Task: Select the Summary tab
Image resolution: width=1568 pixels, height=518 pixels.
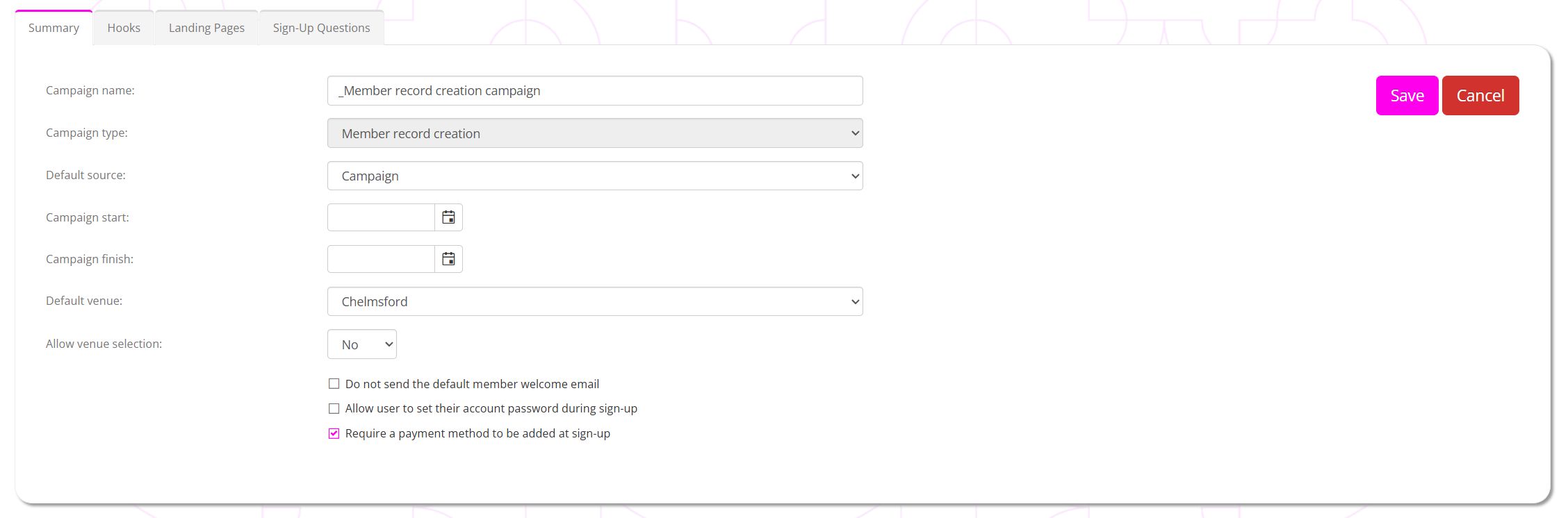Action: tap(54, 28)
